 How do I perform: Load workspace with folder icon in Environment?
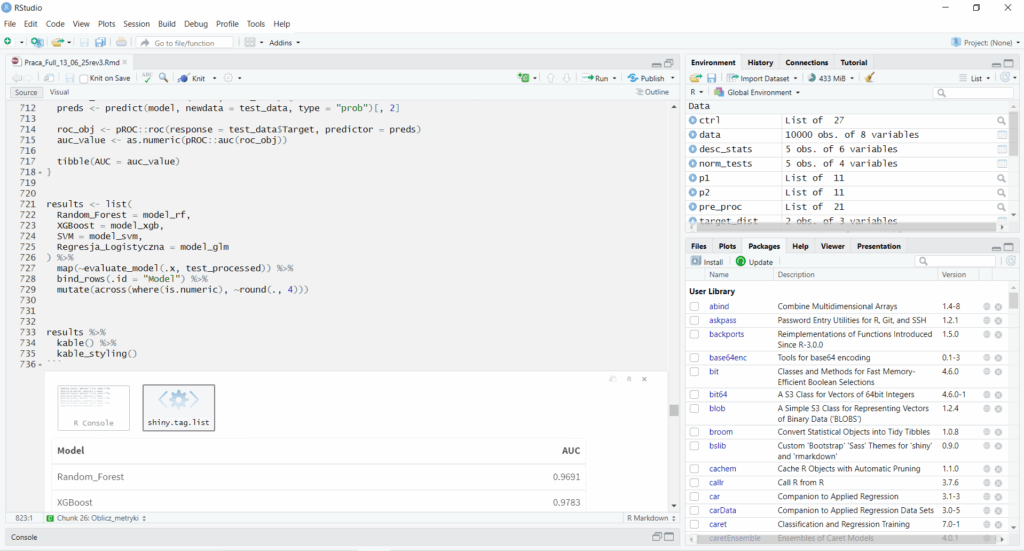[696, 78]
